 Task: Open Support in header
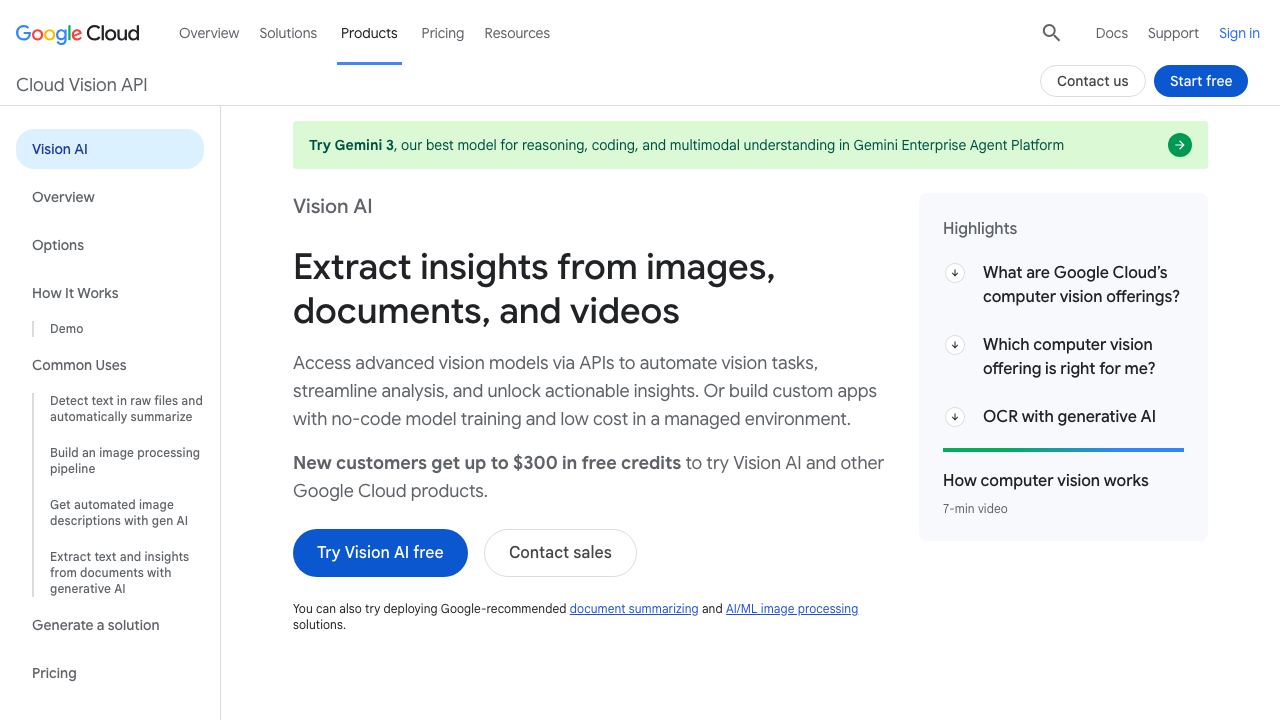click(1173, 33)
